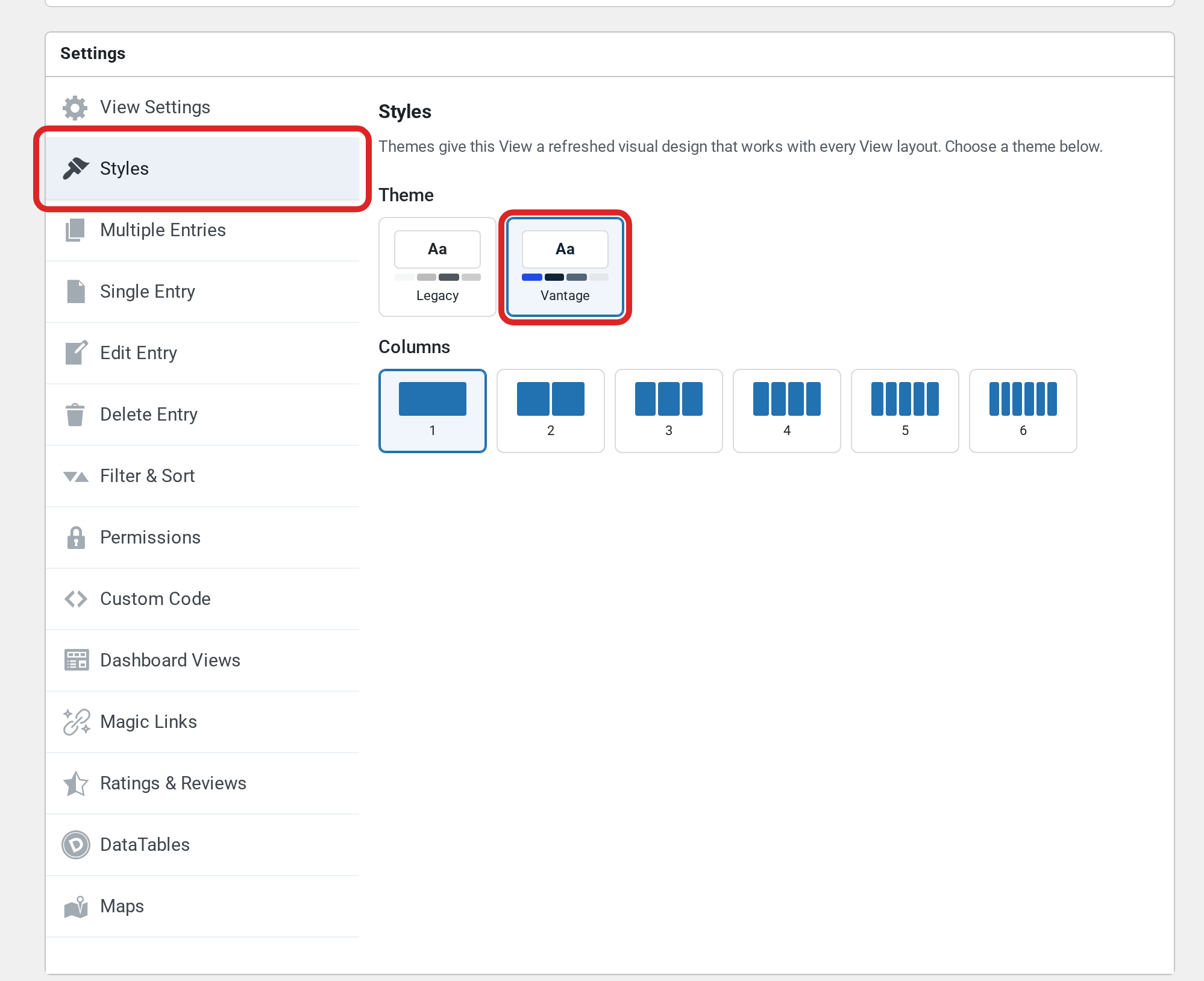Screen dimensions: 1204x981
Task: Choose the Vantage theme card
Action: 565,267
